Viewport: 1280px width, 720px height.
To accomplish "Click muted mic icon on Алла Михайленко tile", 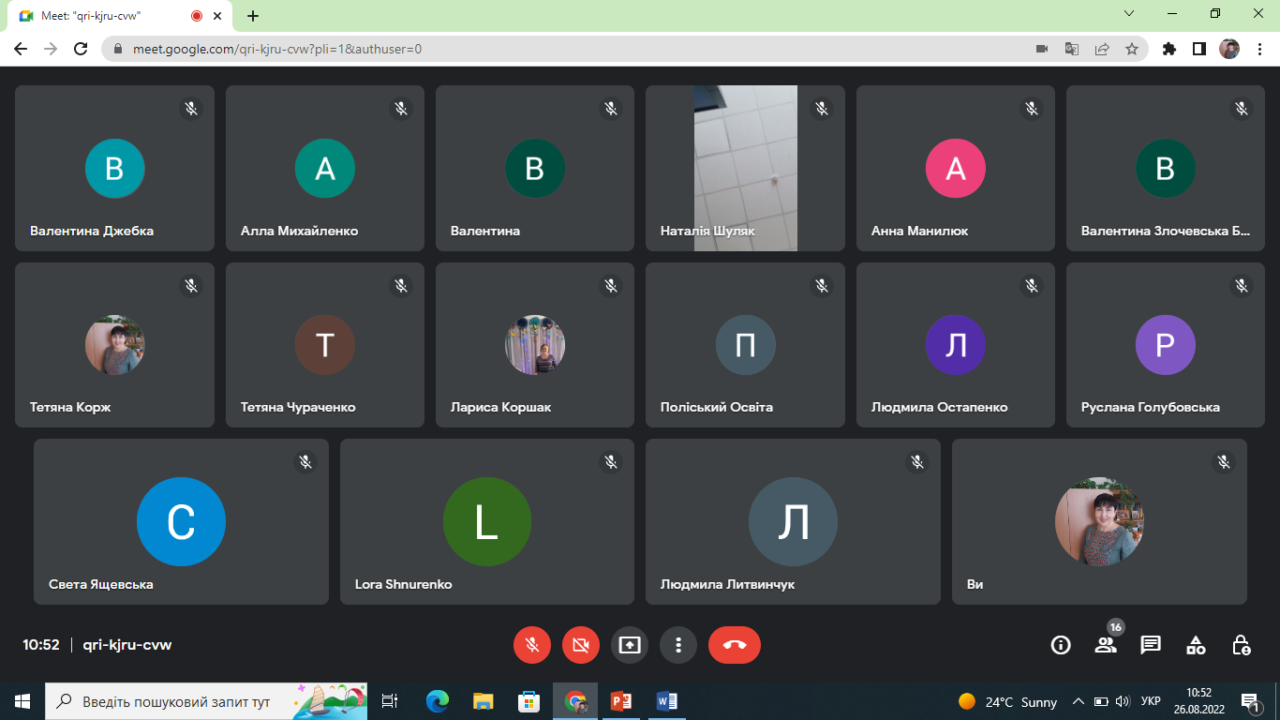I will point(401,108).
